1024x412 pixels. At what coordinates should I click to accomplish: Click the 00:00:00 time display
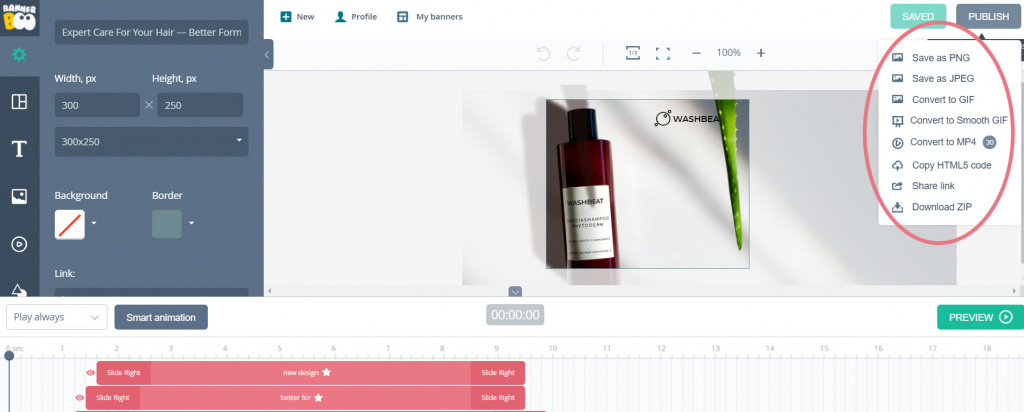(x=515, y=315)
